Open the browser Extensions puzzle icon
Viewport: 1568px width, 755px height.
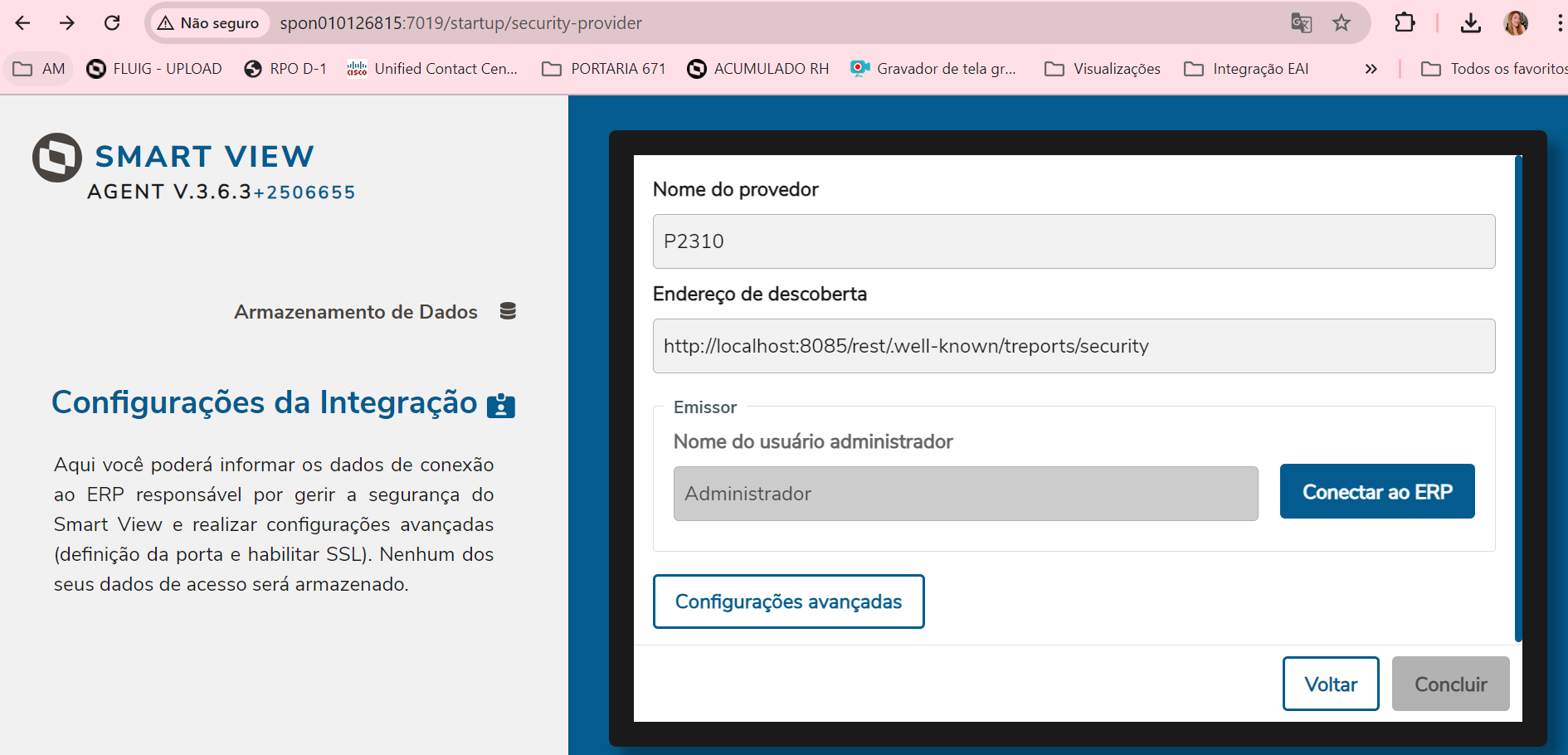pos(1405,23)
